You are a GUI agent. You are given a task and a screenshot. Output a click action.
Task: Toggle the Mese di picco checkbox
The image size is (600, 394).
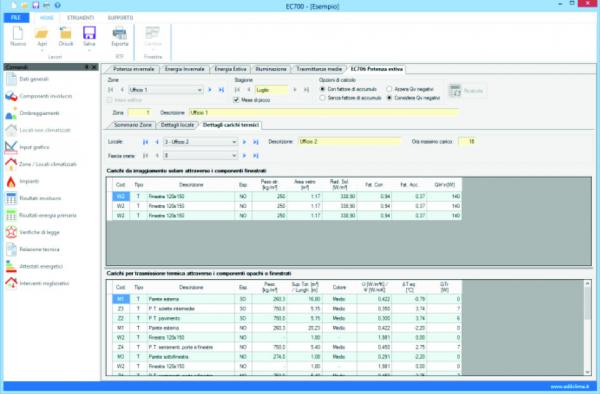236,100
